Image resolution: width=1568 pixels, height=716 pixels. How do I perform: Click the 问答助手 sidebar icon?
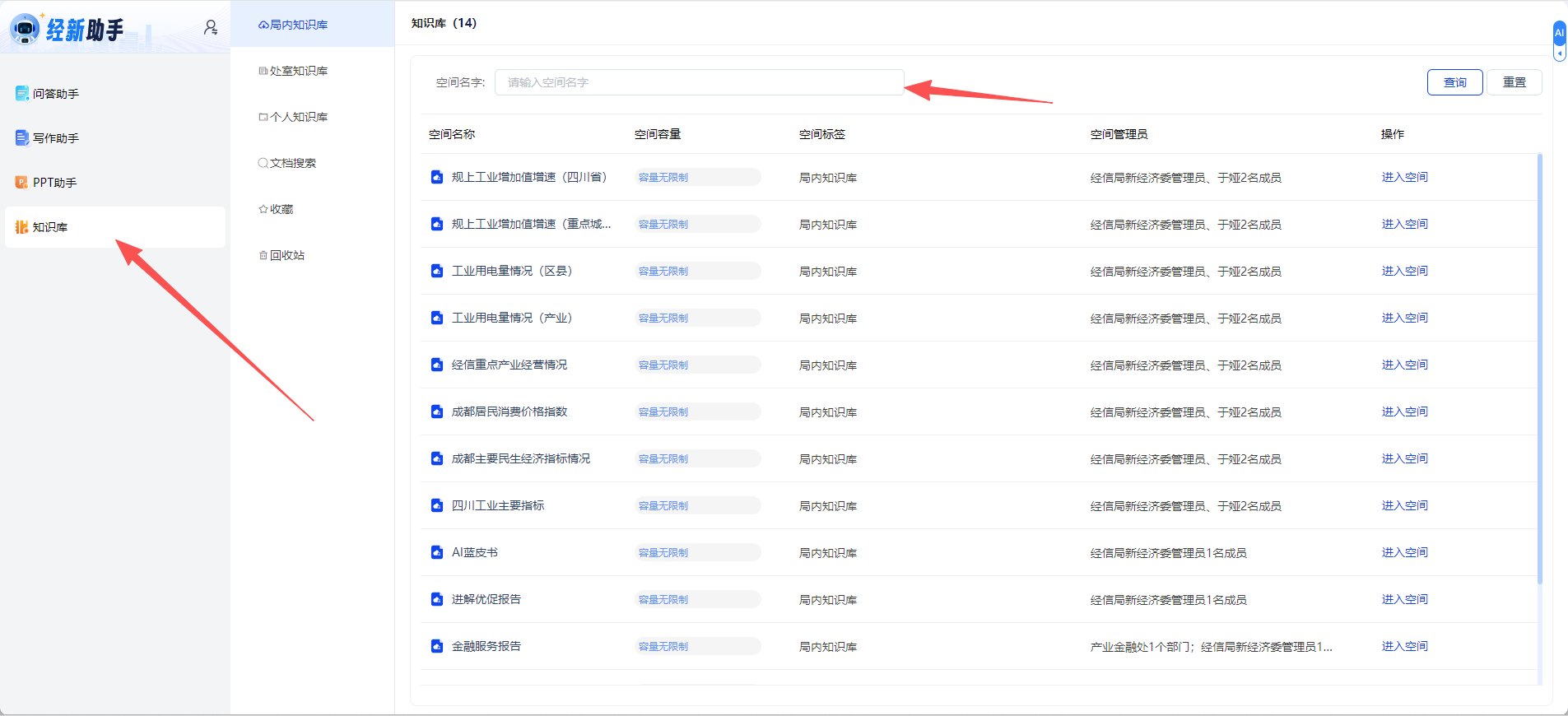coord(22,94)
